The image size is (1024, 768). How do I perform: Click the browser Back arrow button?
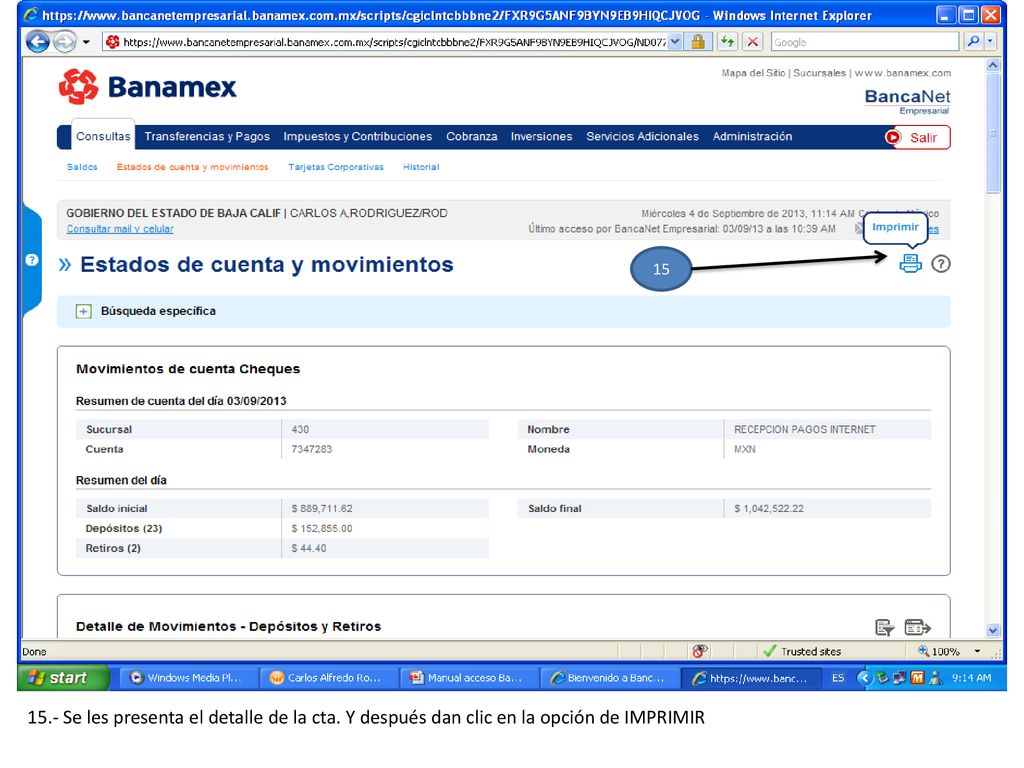(38, 42)
